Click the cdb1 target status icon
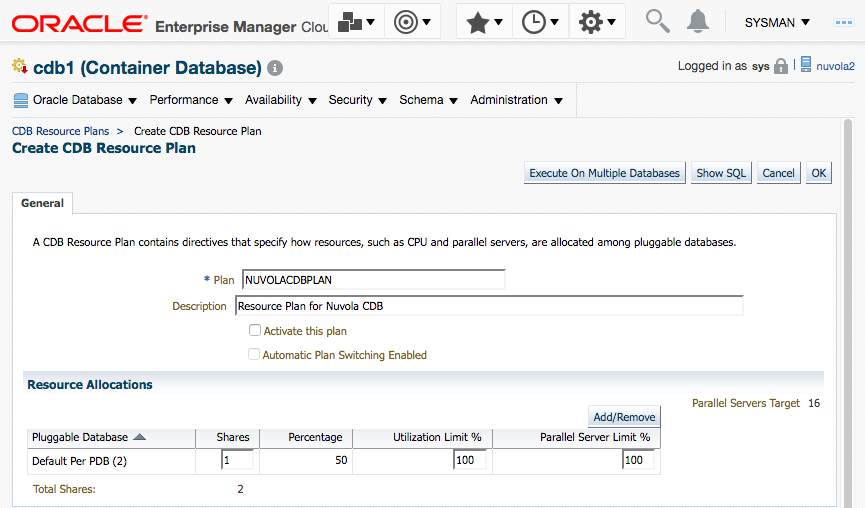 (20, 66)
